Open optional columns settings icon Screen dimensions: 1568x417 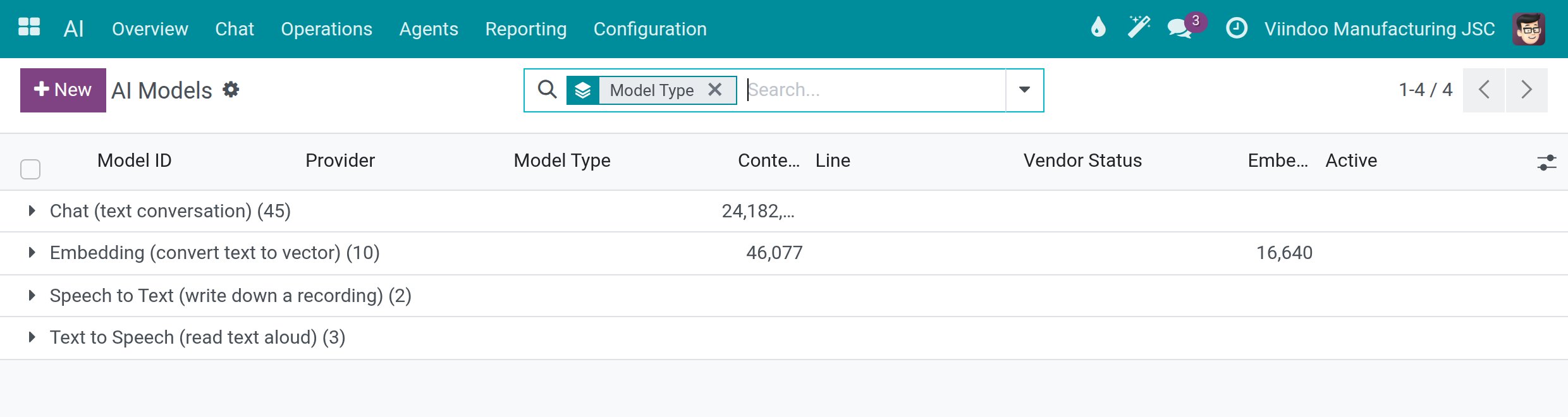1547,162
